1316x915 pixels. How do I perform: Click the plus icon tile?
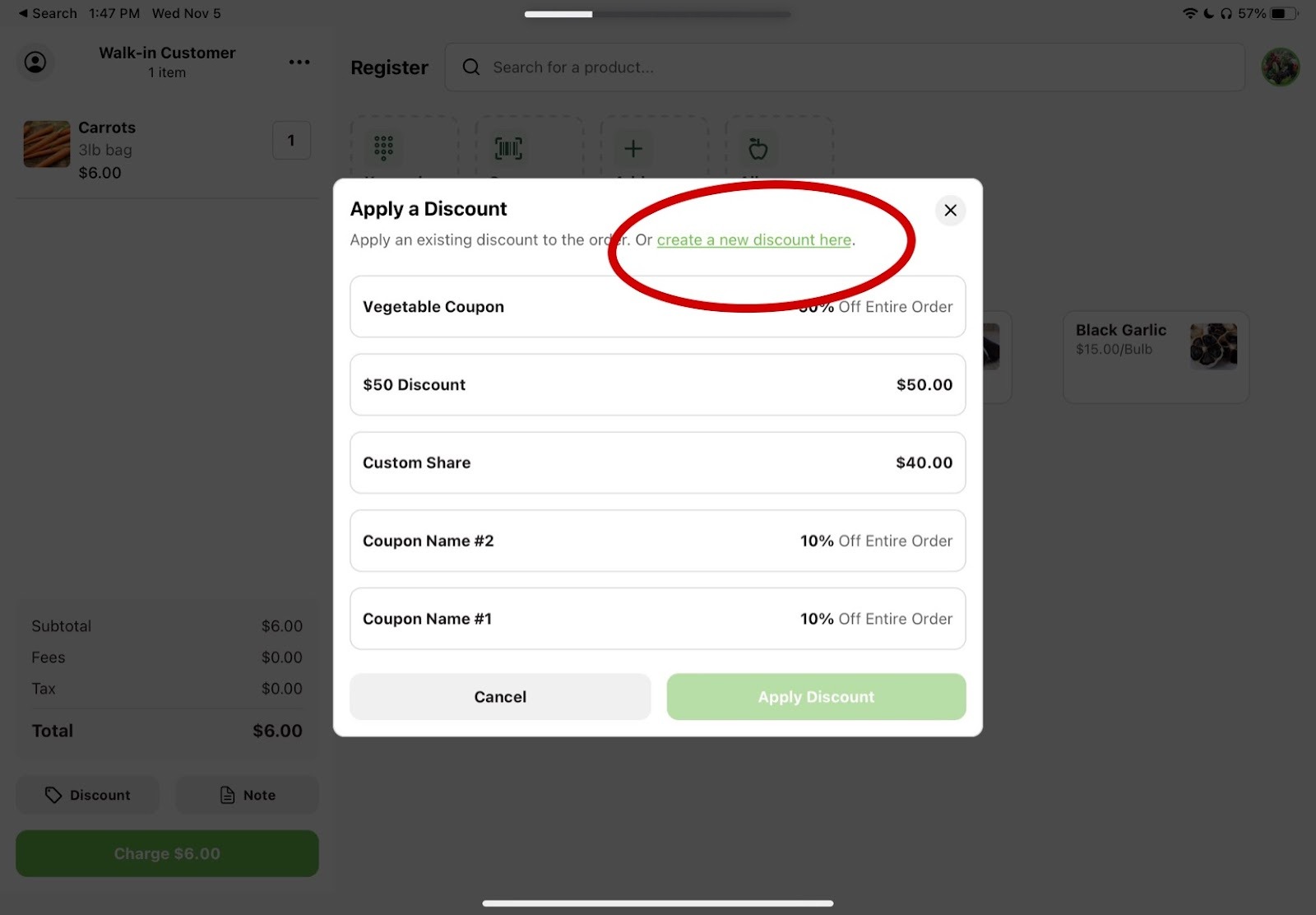tap(633, 148)
